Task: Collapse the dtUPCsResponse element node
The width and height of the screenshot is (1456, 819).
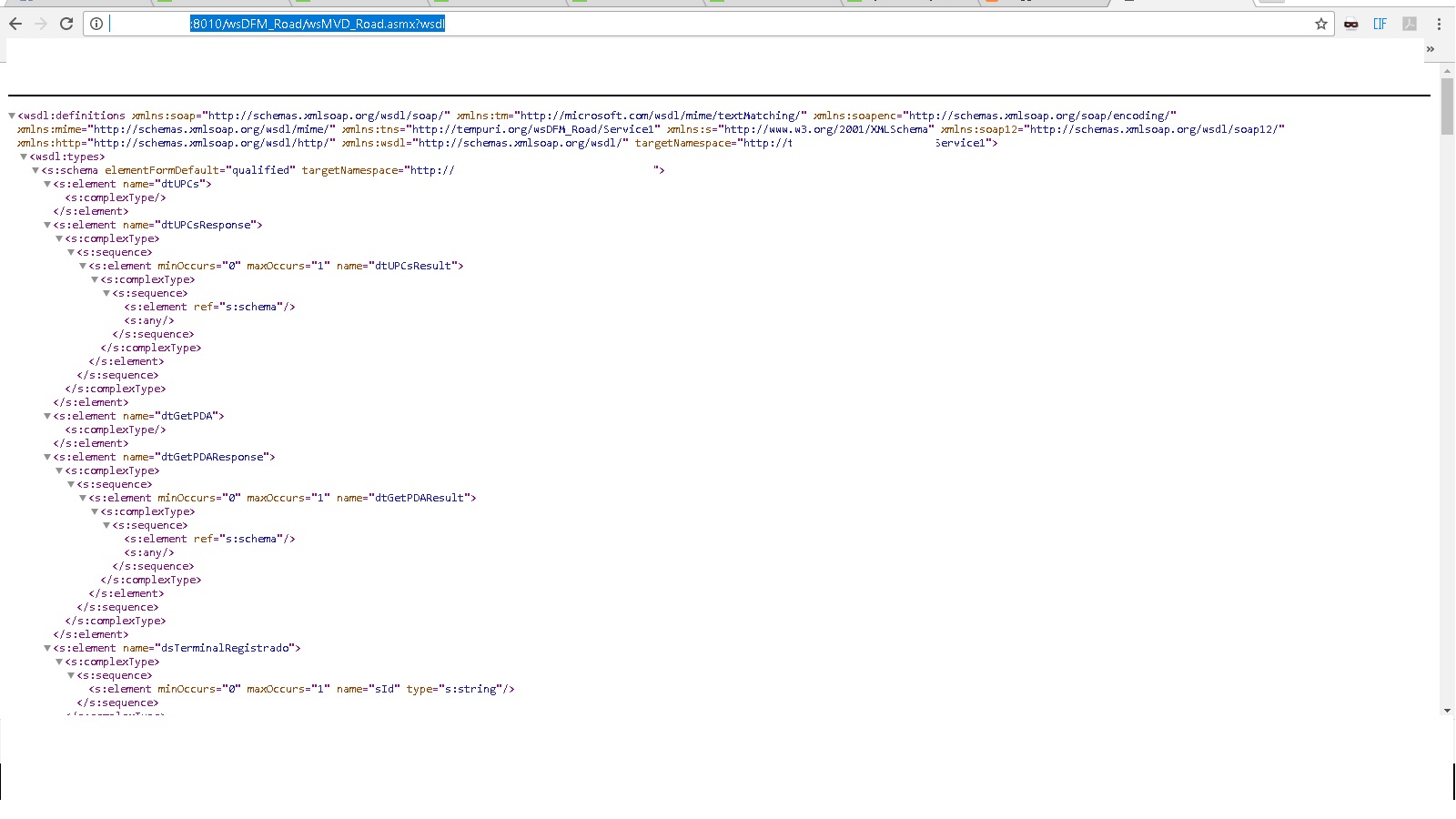Action: pos(47,225)
